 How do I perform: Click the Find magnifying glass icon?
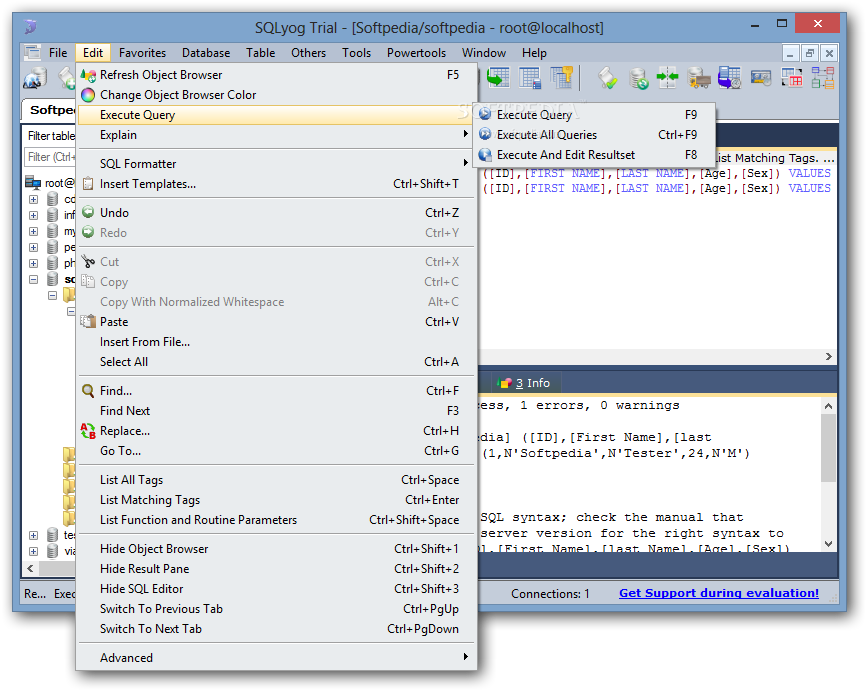(88, 391)
